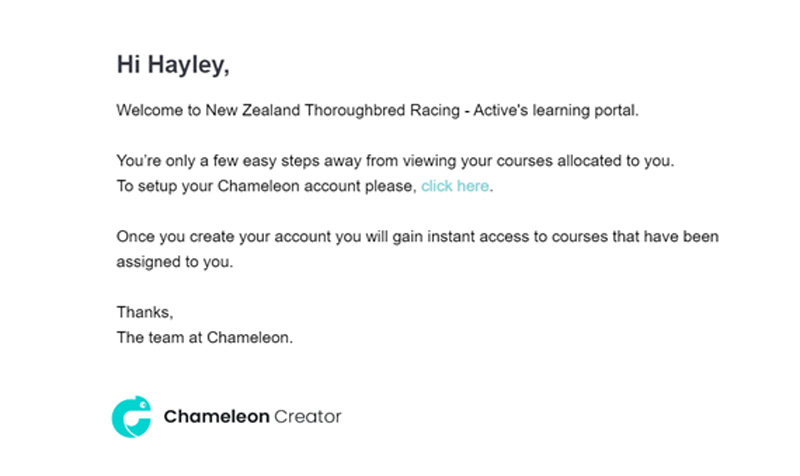
Task: Click the "Hi Hayley," greeting heading
Action: coord(173,65)
